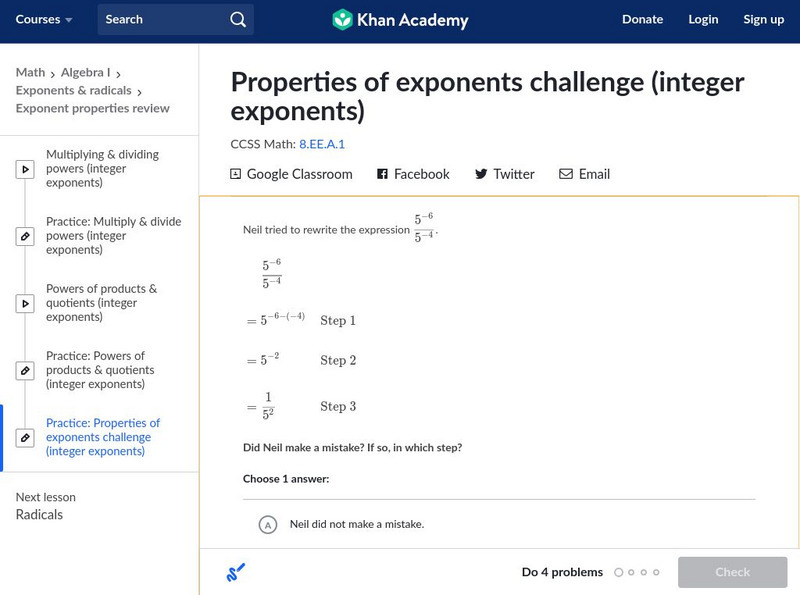Viewport: 800px width, 595px height.
Task: Open Practice: Multiply & divide powers
Action: [113, 236]
